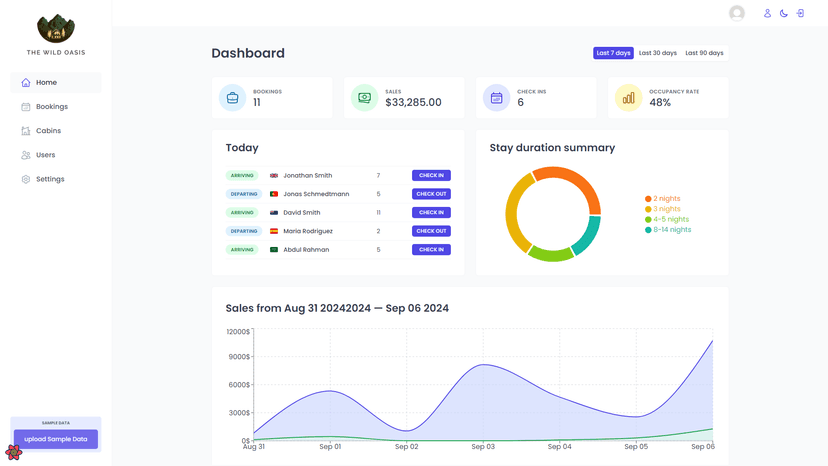Switch to Last 90 days filter
This screenshot has height=466, width=828.
click(x=704, y=53)
